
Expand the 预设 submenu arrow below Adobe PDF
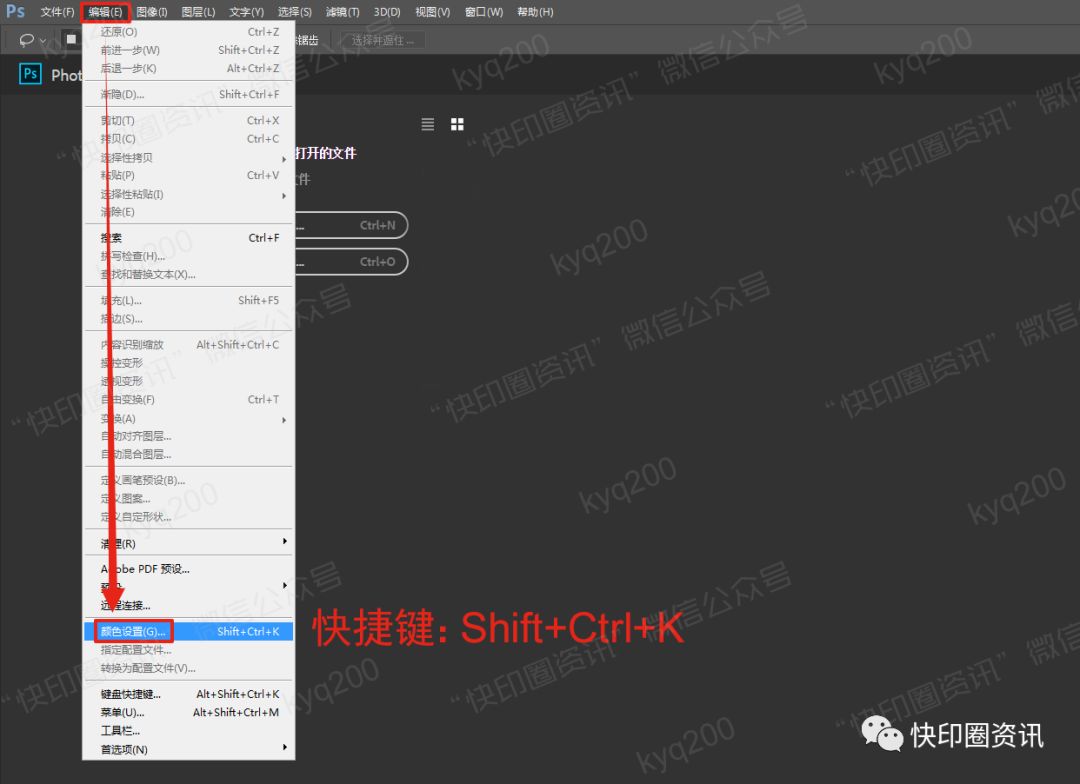[284, 586]
